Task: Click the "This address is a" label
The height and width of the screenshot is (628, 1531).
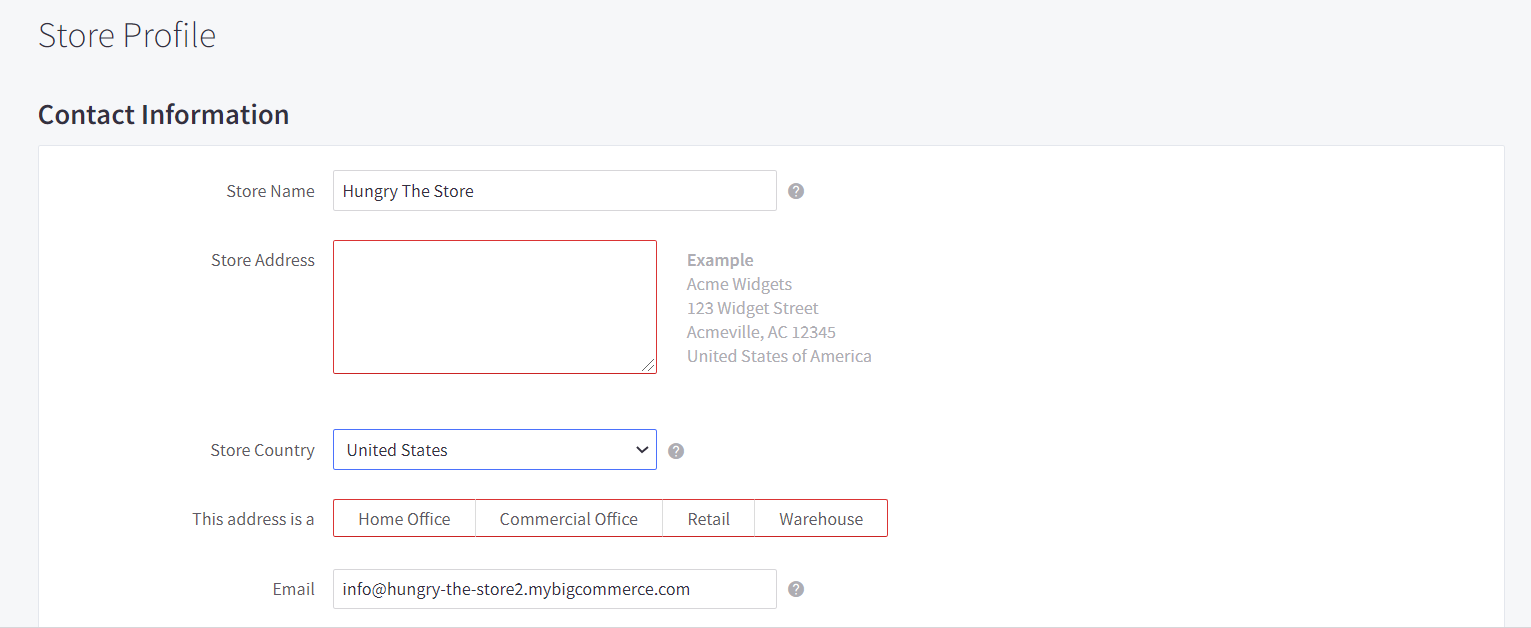Action: (253, 519)
